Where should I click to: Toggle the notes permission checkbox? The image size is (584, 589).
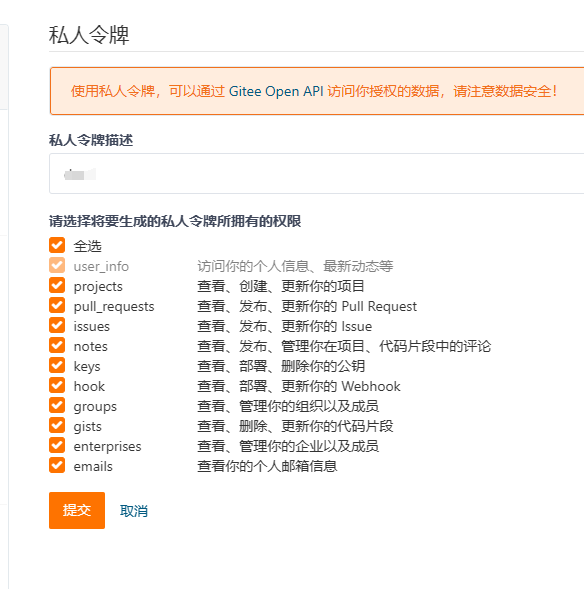coord(57,345)
